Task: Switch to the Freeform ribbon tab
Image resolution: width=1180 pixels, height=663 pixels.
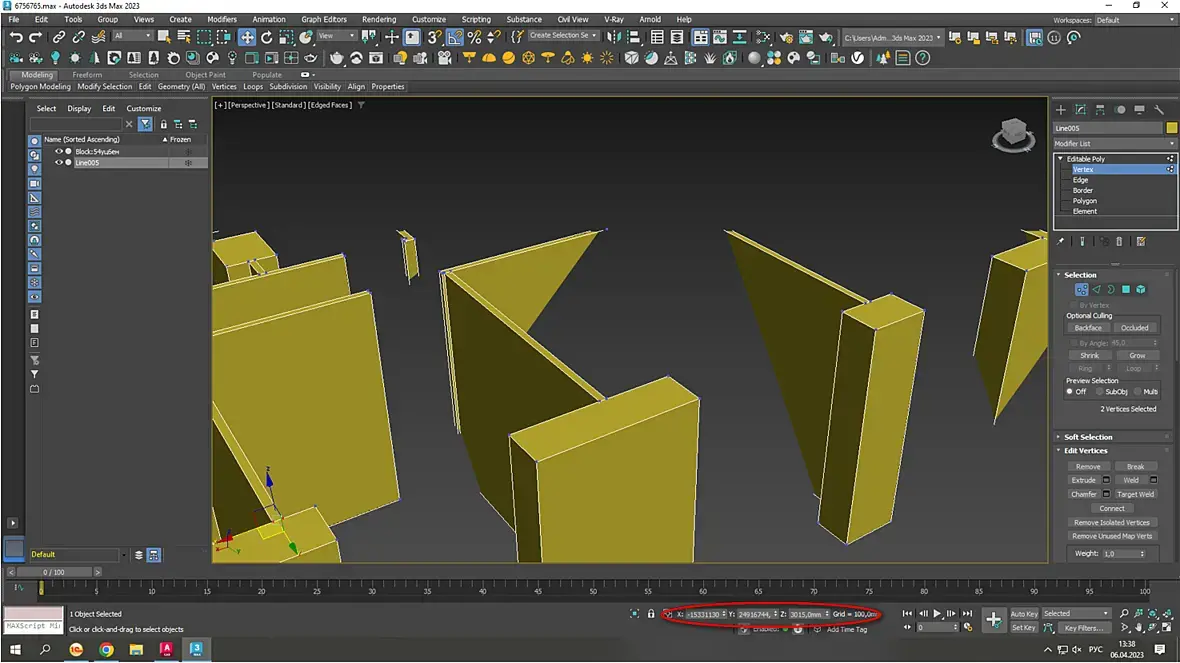Action: (x=87, y=75)
